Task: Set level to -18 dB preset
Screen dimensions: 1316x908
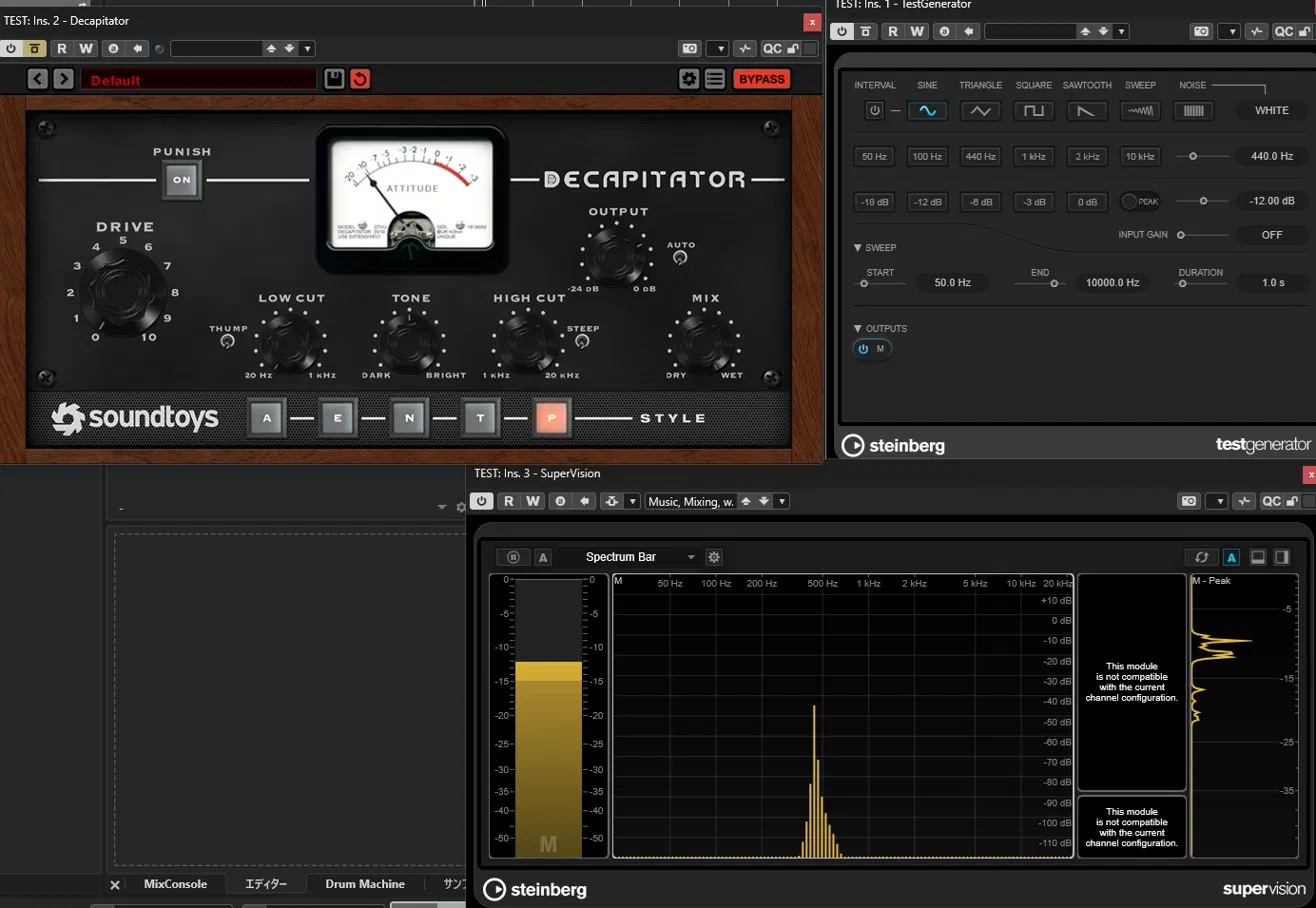Action: tap(874, 201)
